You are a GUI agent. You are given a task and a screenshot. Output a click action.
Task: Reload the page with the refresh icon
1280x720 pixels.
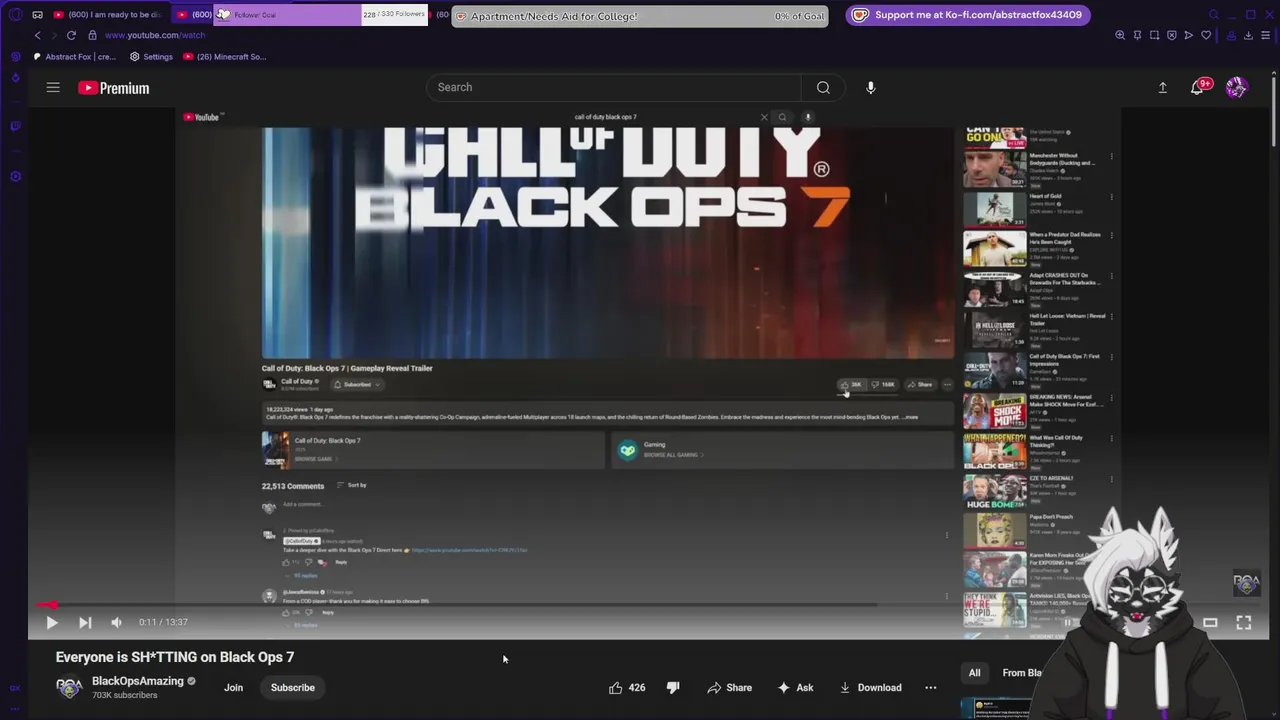pos(71,35)
